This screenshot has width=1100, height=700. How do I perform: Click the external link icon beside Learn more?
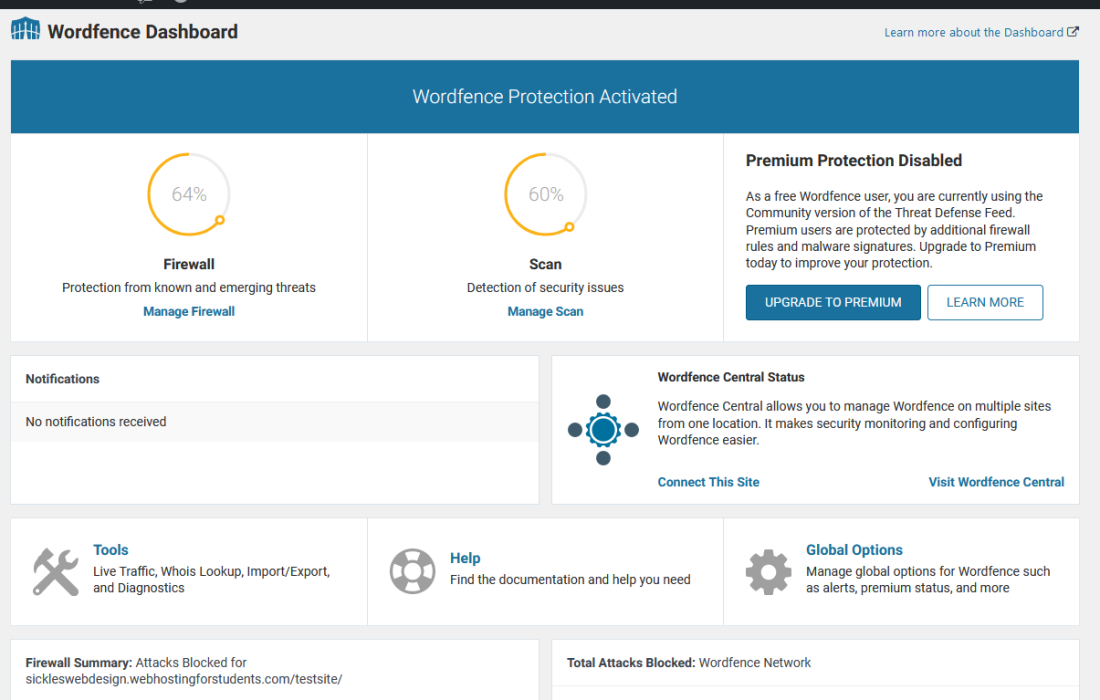click(1073, 32)
